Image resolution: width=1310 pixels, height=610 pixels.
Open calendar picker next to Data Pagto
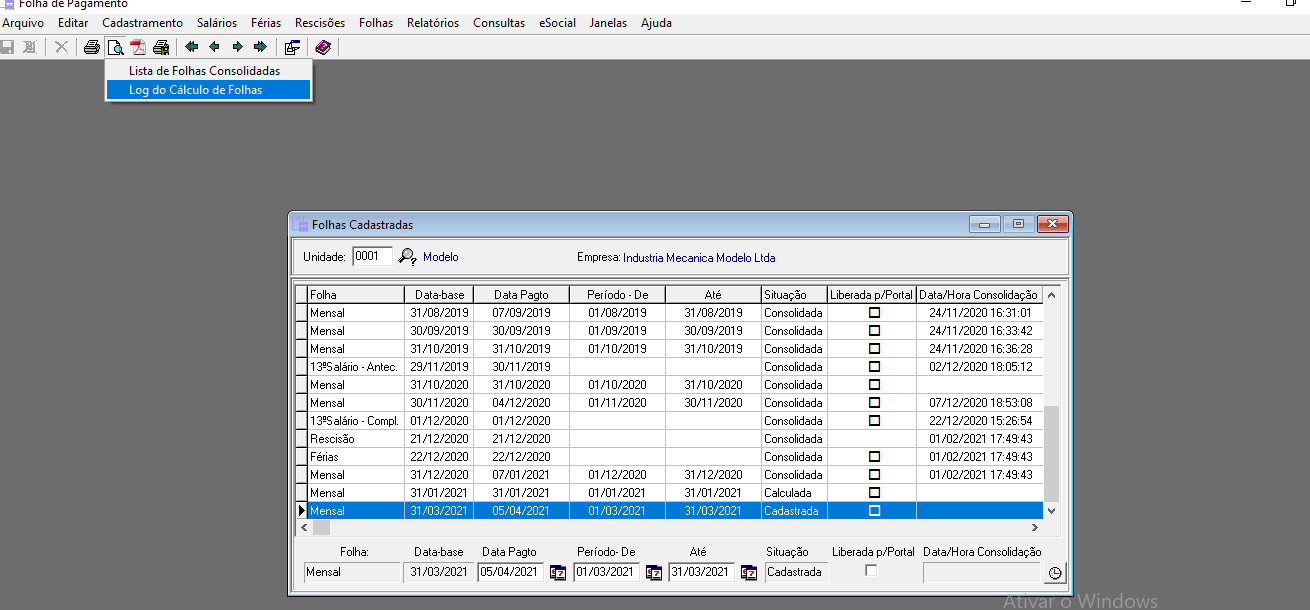coord(558,573)
